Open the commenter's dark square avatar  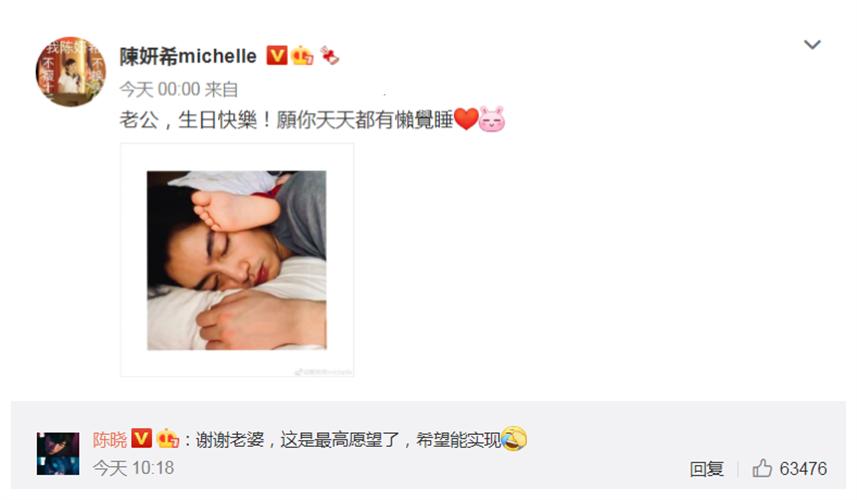click(58, 454)
